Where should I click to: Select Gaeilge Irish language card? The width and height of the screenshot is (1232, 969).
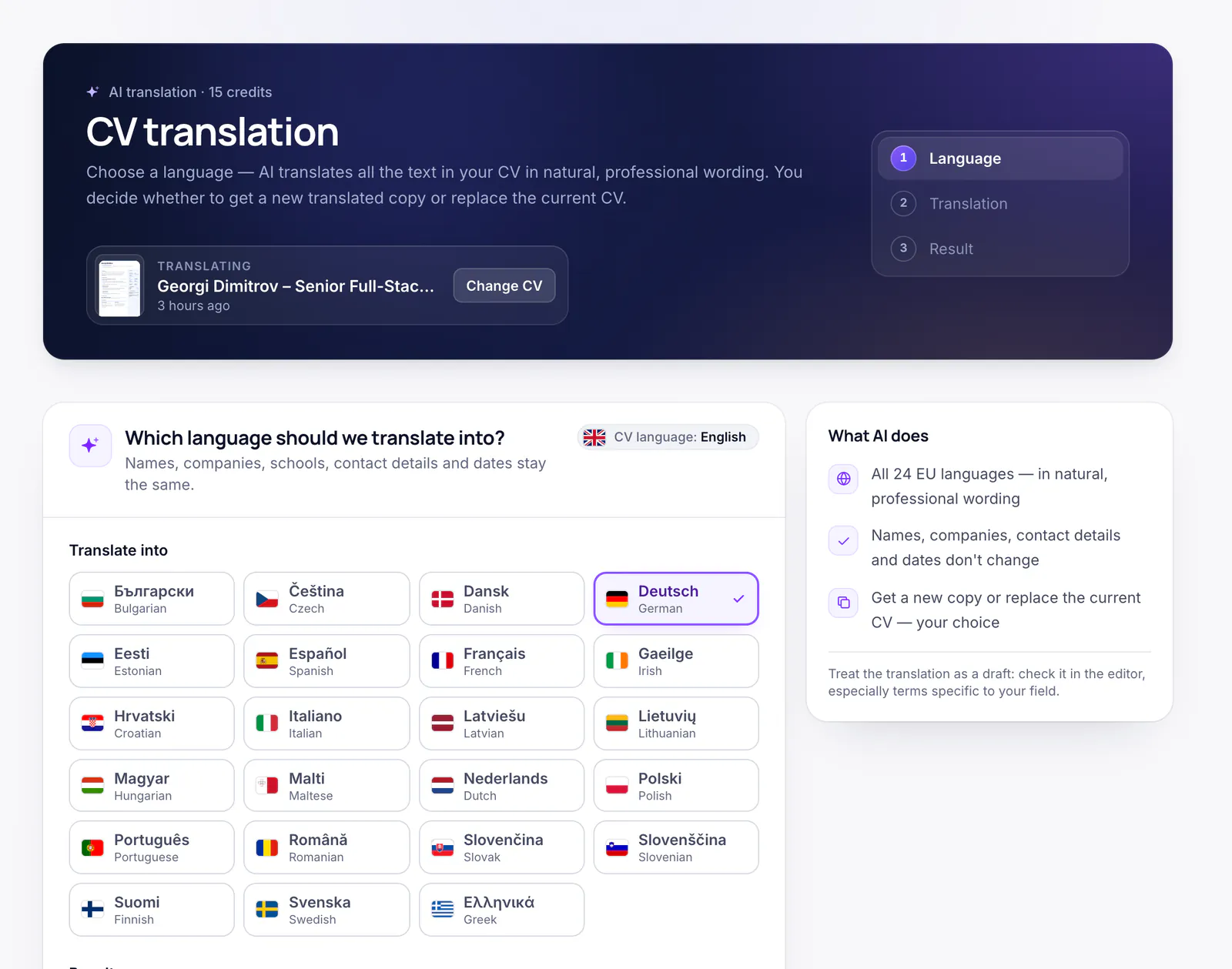[676, 661]
